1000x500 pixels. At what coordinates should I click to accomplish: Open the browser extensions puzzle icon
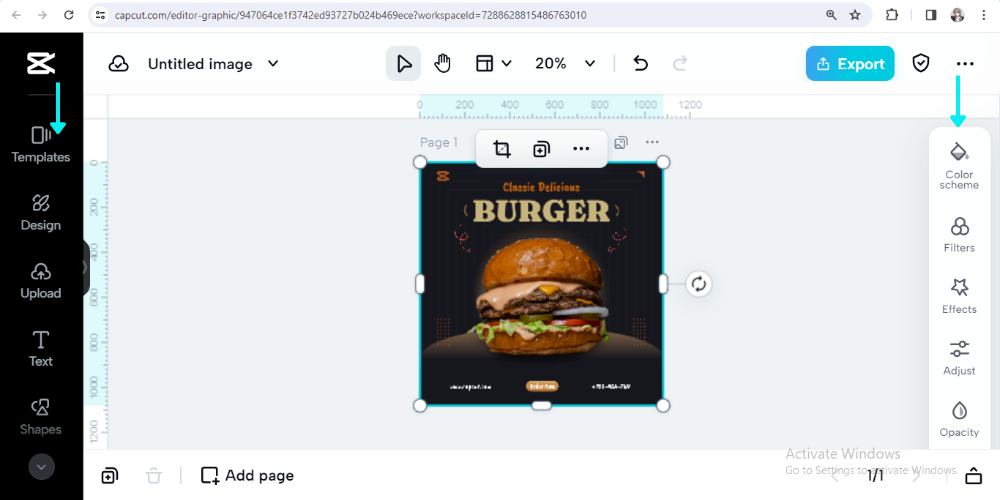click(892, 15)
